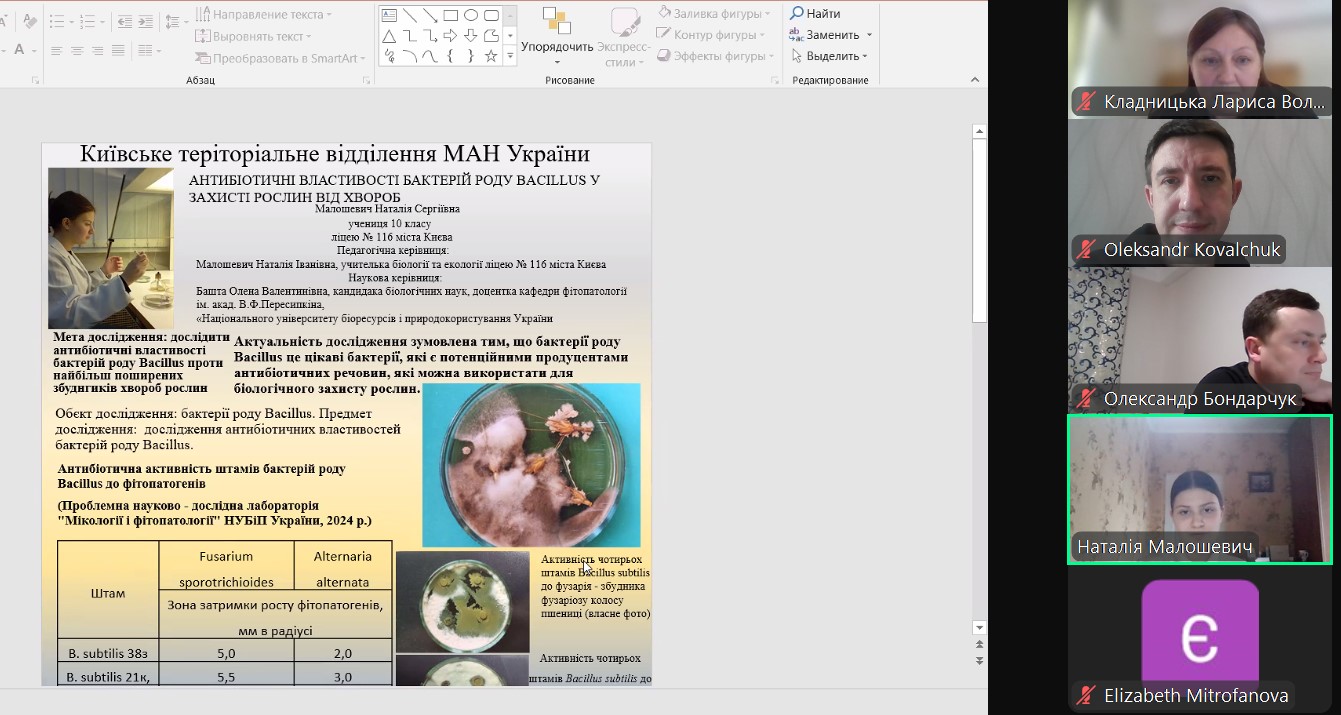This screenshot has width=1341, height=715.
Task: Select Олександр Бондарчук's video tile
Action: click(x=1200, y=340)
